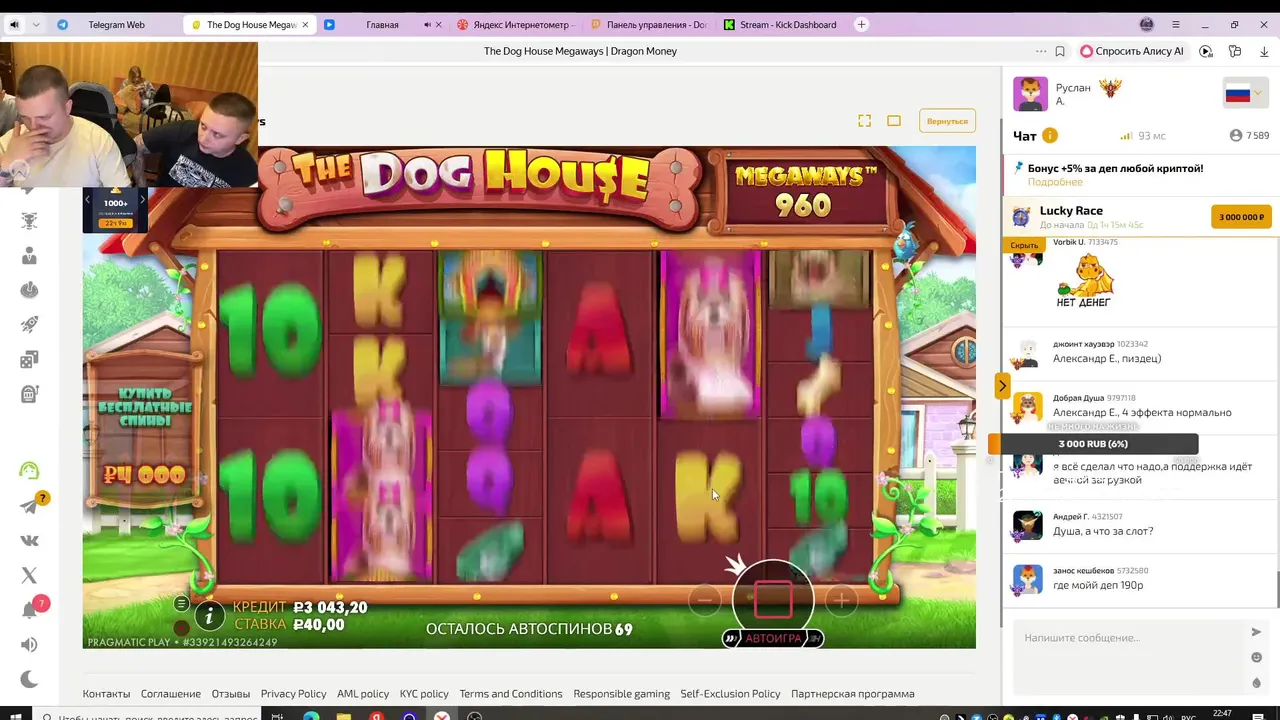Click the drop icon below emoji button

coord(1256,683)
